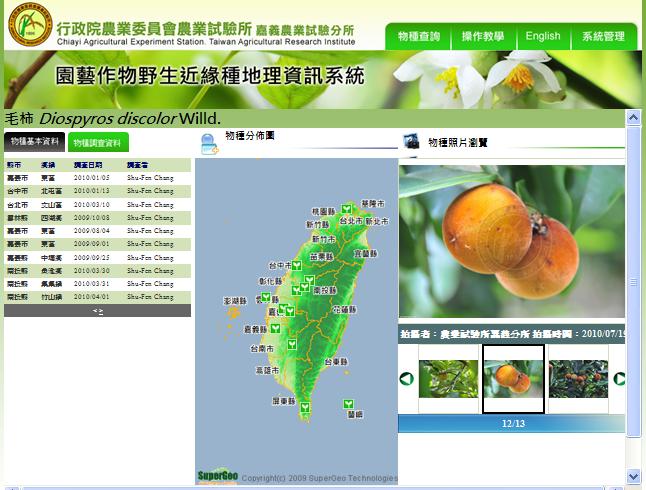Switch to the 物種調查資料 tab

[97, 143]
